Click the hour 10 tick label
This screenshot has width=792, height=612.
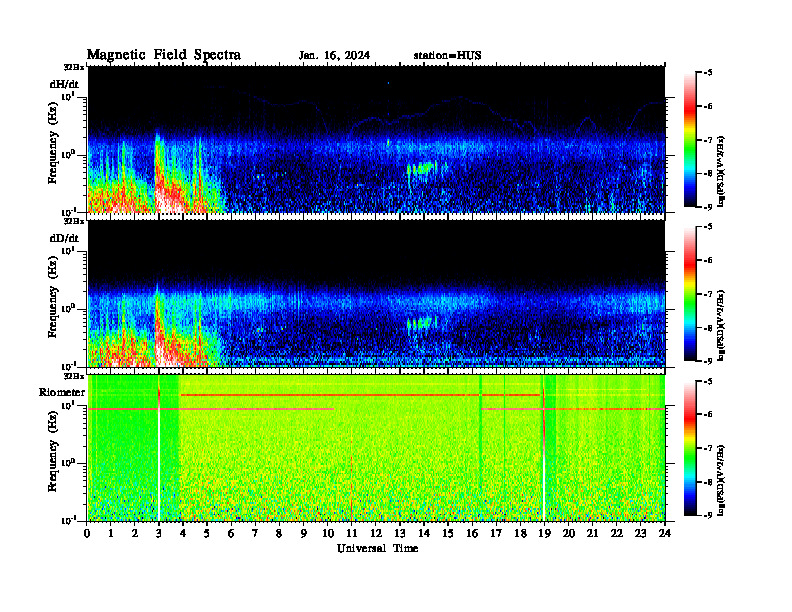pos(328,533)
